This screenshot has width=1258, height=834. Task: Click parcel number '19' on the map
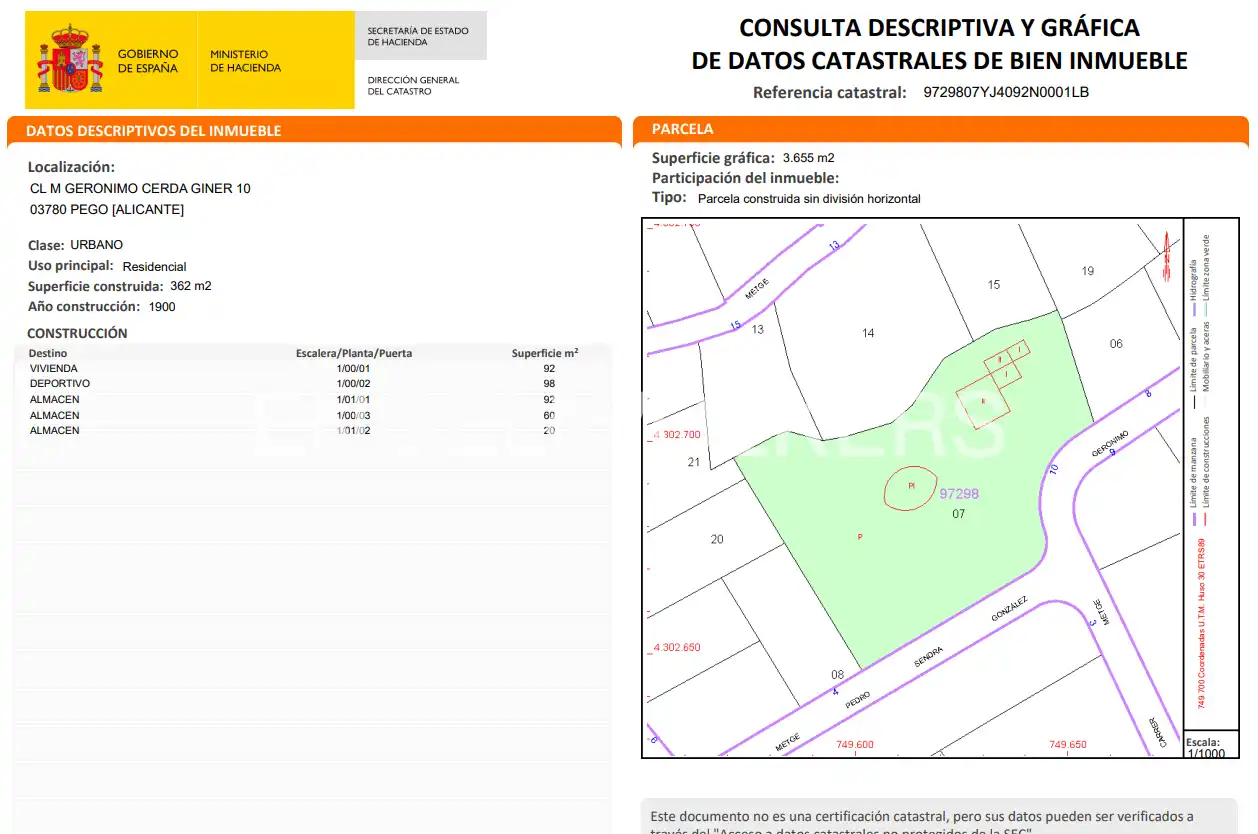1088,271
